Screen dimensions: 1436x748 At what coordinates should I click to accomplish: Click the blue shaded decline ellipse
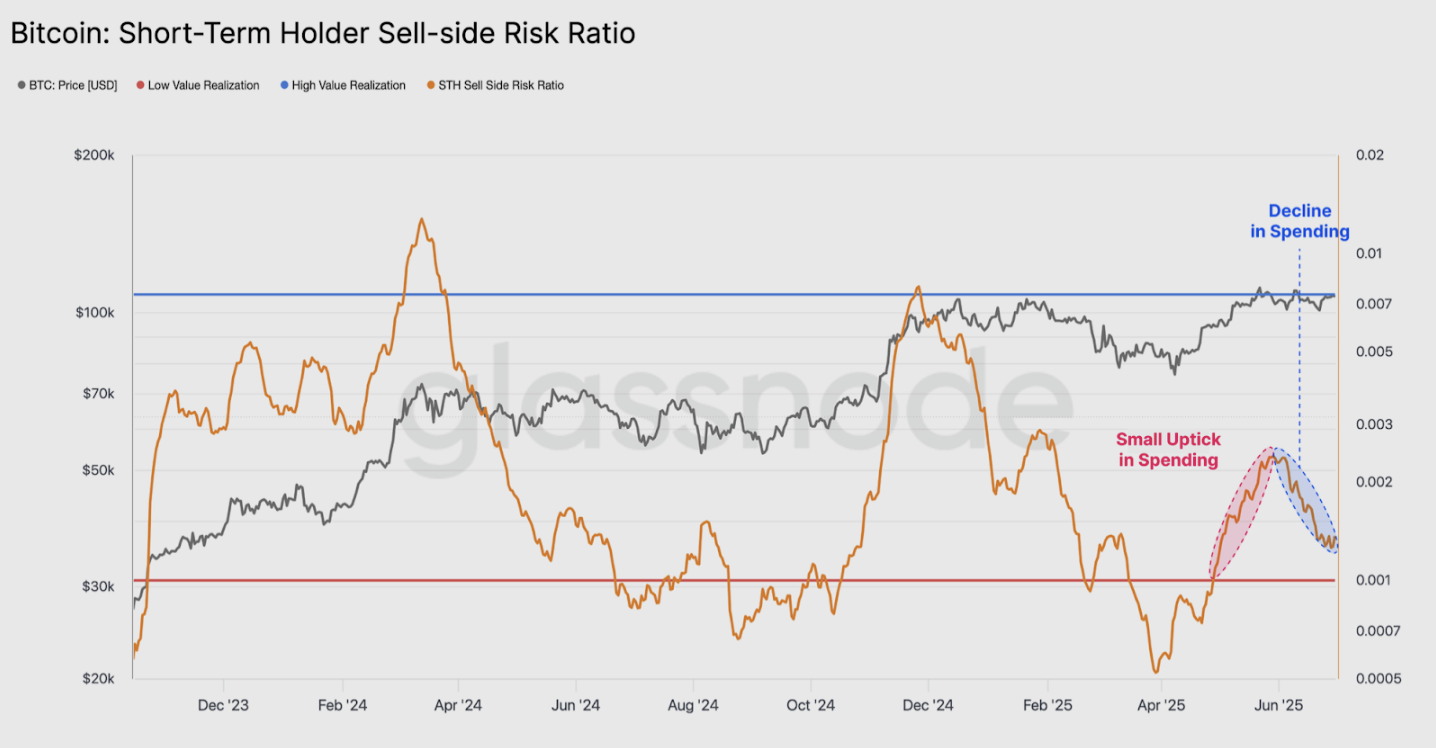pyautogui.click(x=1304, y=503)
